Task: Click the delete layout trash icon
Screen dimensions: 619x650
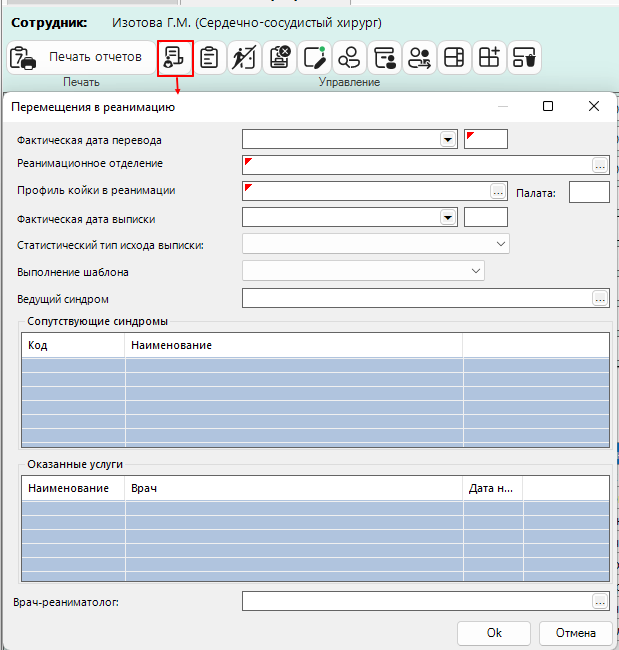Action: [x=524, y=58]
